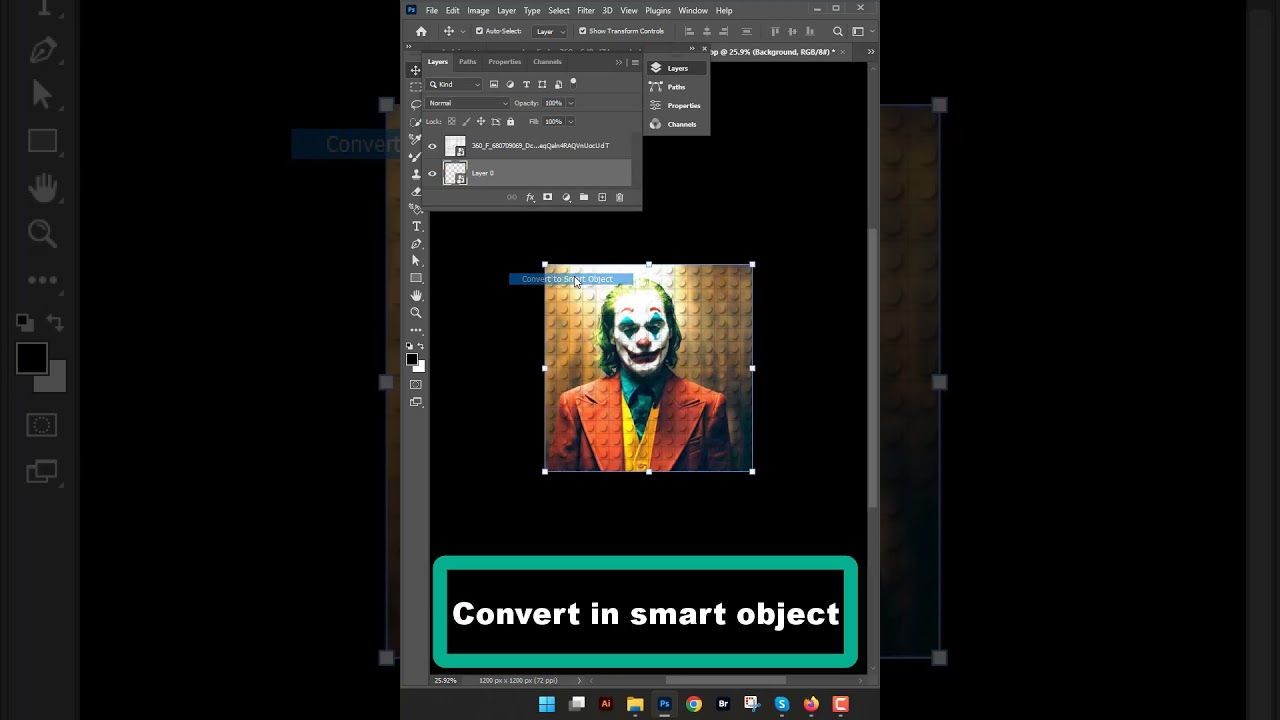This screenshot has height=720, width=1280.
Task: Open the Normal blend mode dropdown
Action: 467,103
